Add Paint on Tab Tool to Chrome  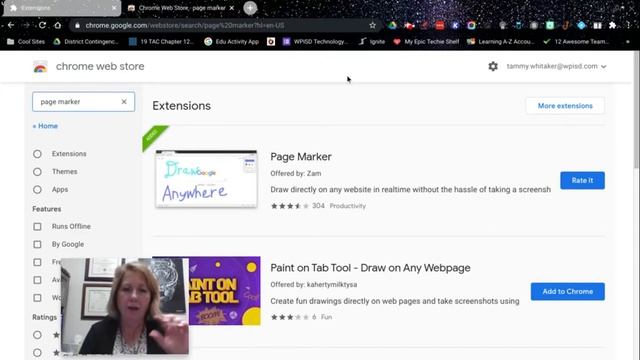[x=567, y=291]
